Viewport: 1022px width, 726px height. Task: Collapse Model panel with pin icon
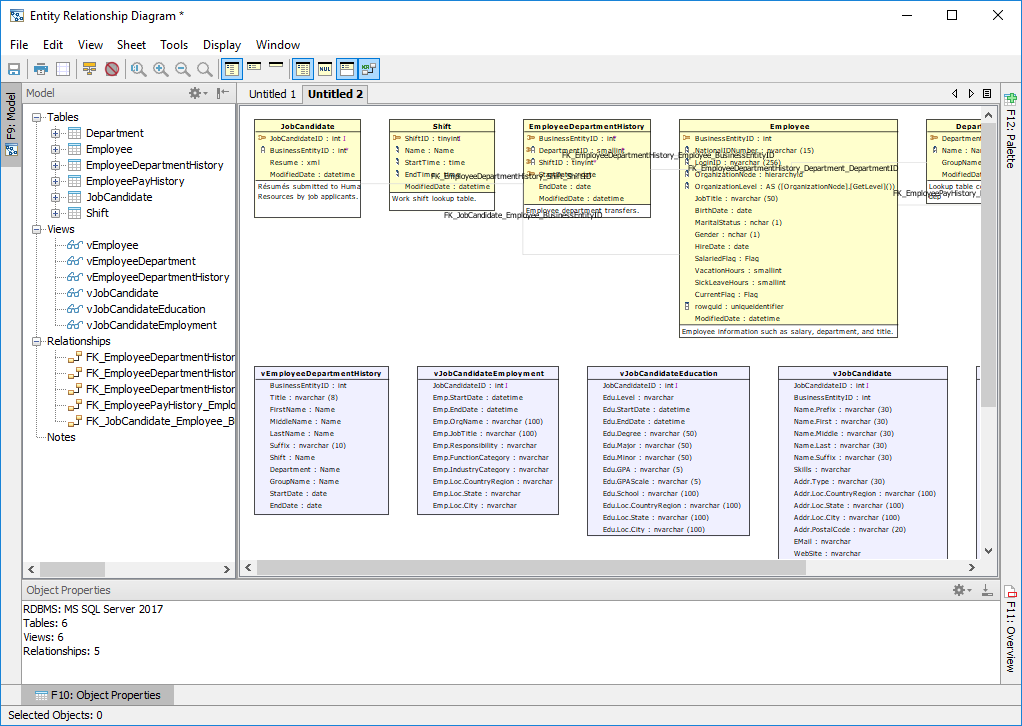(223, 93)
